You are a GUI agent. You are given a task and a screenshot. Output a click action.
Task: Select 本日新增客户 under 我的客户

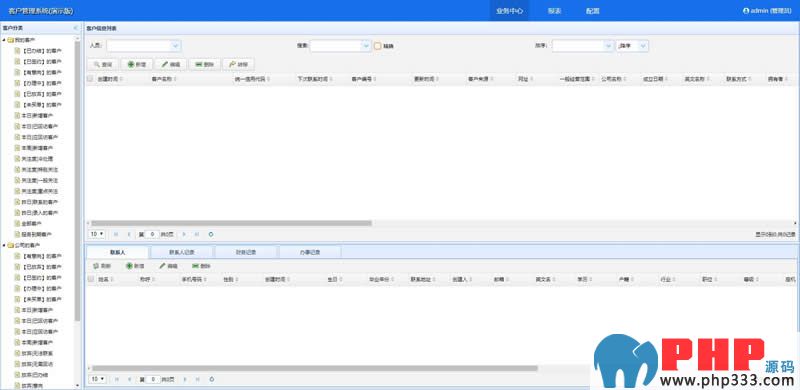pos(37,115)
